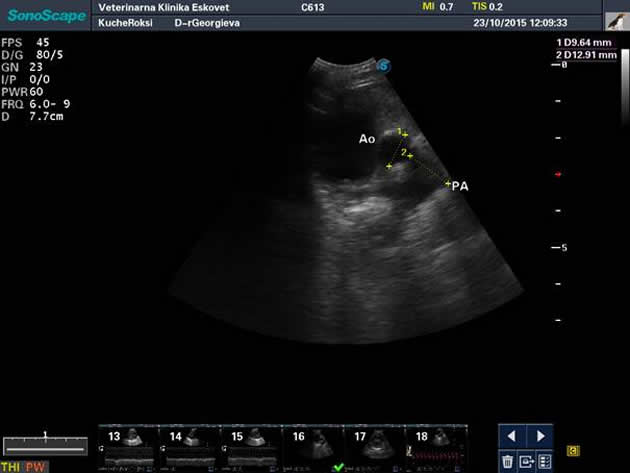Click the 0 depth scale marker

click(559, 65)
